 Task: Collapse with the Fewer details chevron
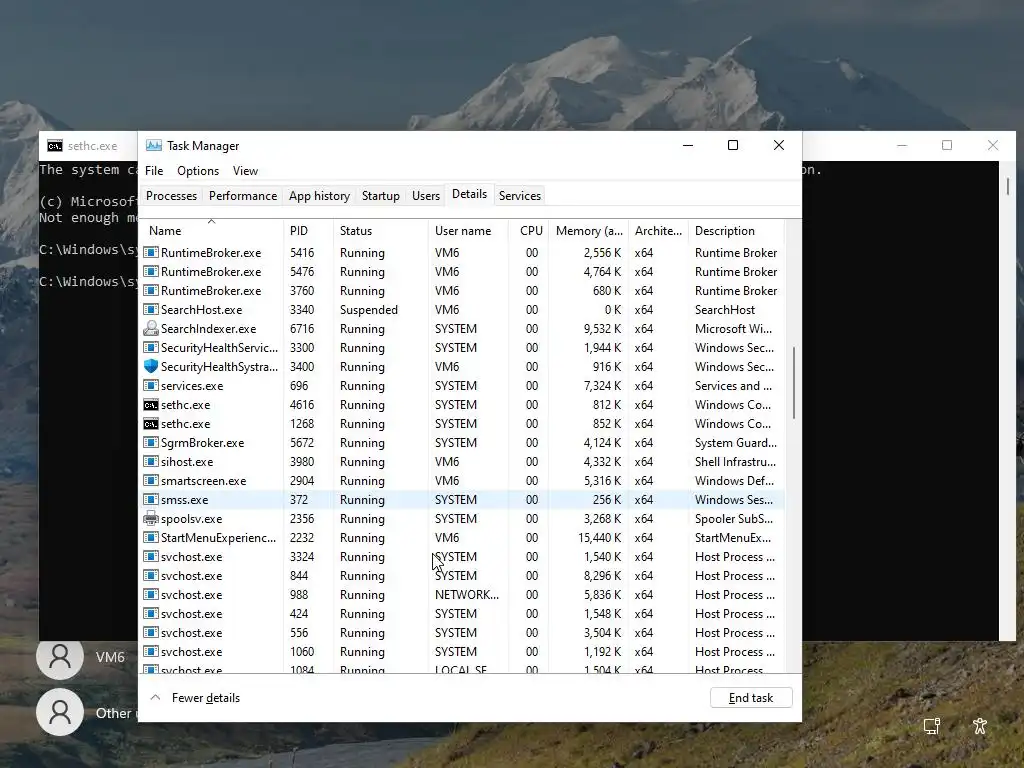(x=155, y=697)
